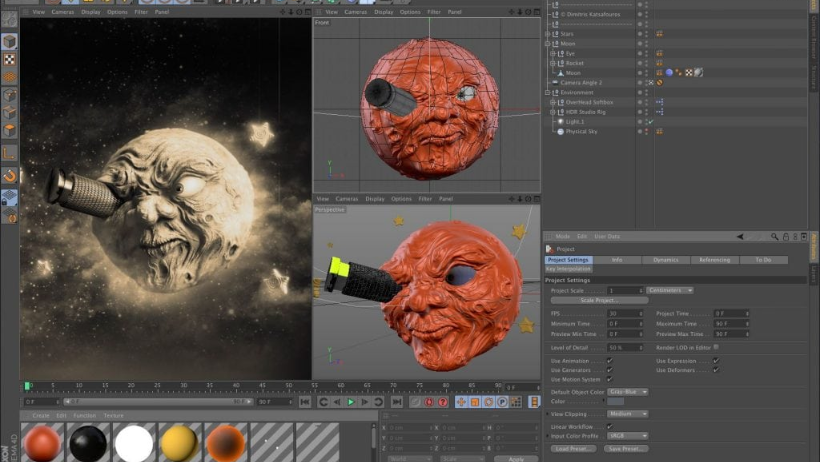Select the red-orange material sphere
The height and width of the screenshot is (462, 820).
[x=42, y=443]
